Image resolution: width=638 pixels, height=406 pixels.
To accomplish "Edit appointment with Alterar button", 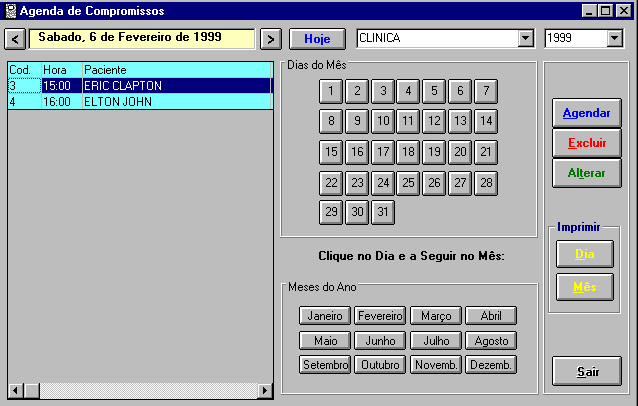I will click(x=587, y=173).
